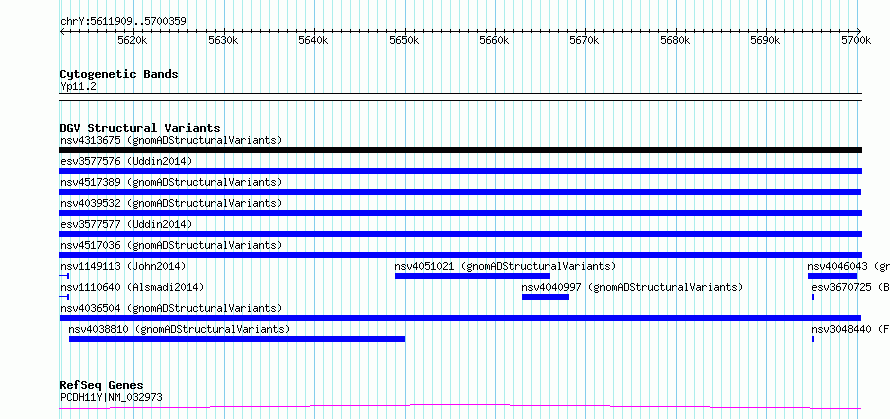
Task: Click the blue bar under nsv4517389
Action: [x=460, y=192]
